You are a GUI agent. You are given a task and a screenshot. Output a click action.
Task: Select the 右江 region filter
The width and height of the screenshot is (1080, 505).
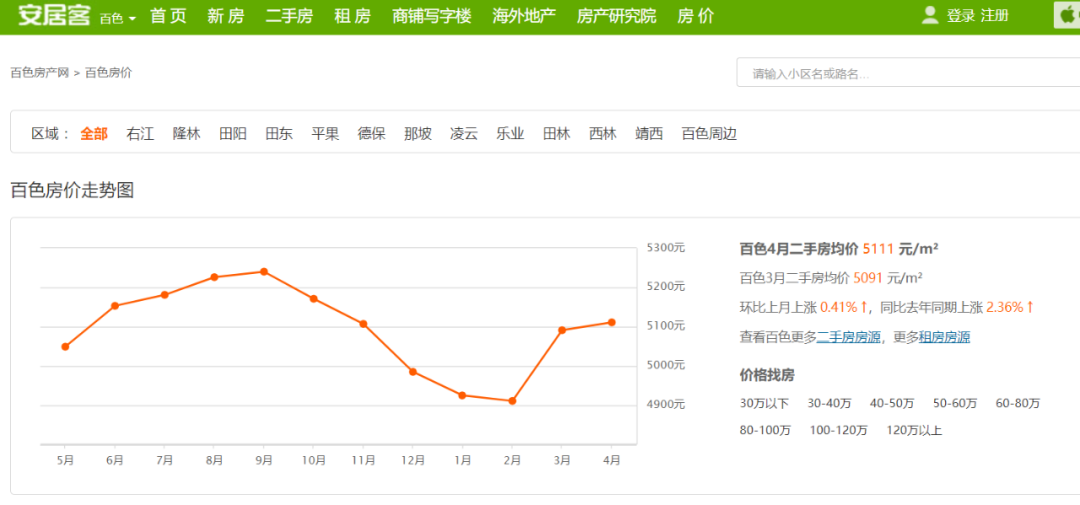pyautogui.click(x=140, y=134)
